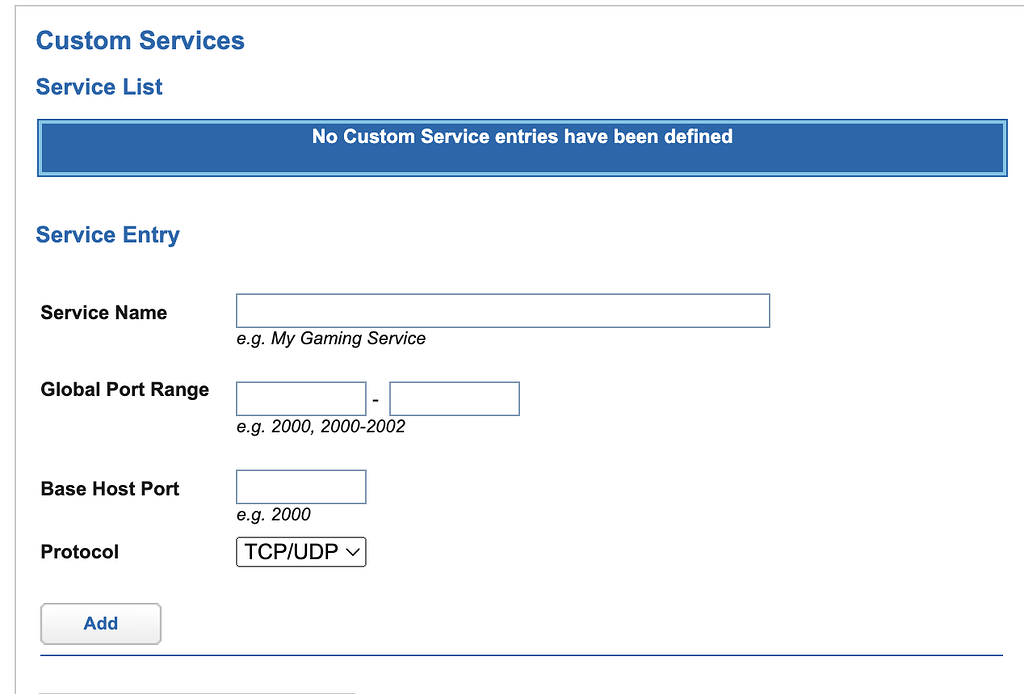
Task: Add the new service entry
Action: coord(100,623)
